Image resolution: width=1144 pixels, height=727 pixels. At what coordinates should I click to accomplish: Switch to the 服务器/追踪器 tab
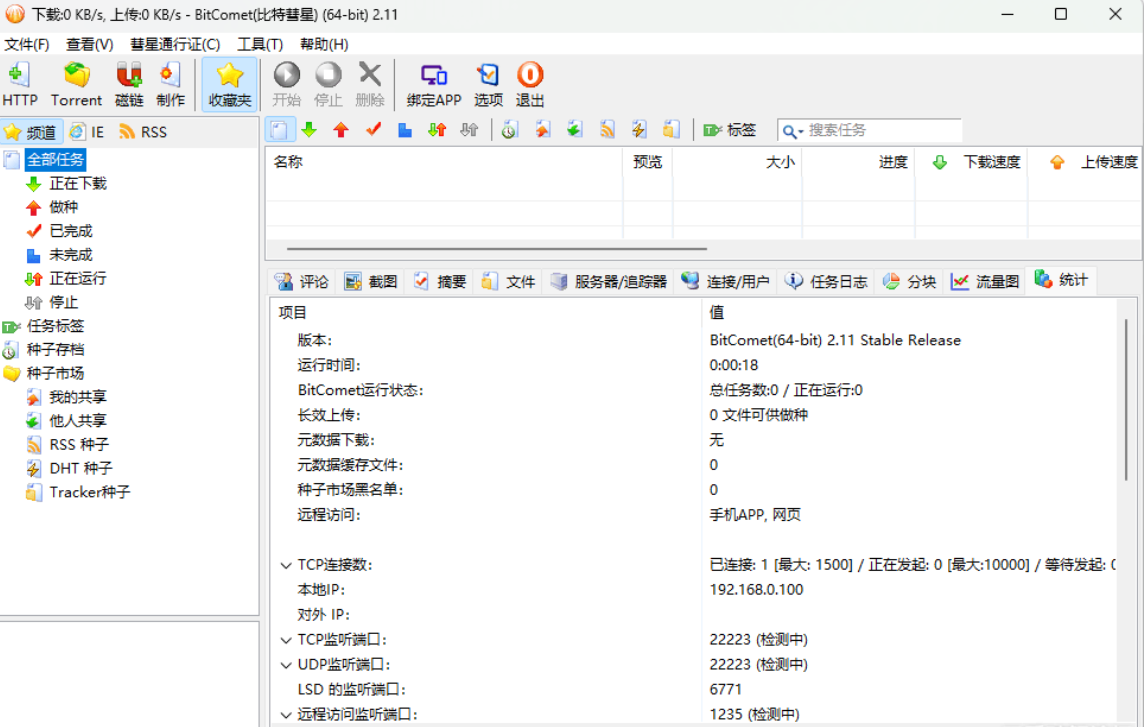coord(609,282)
